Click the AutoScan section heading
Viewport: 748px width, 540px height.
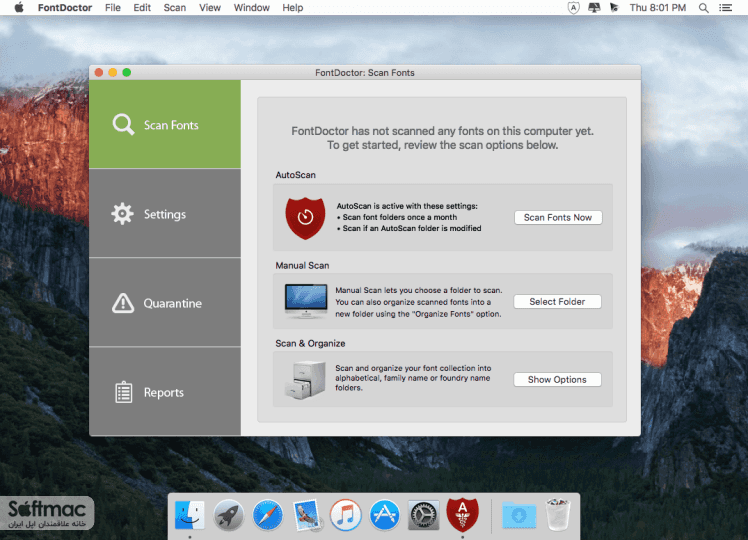(x=295, y=175)
